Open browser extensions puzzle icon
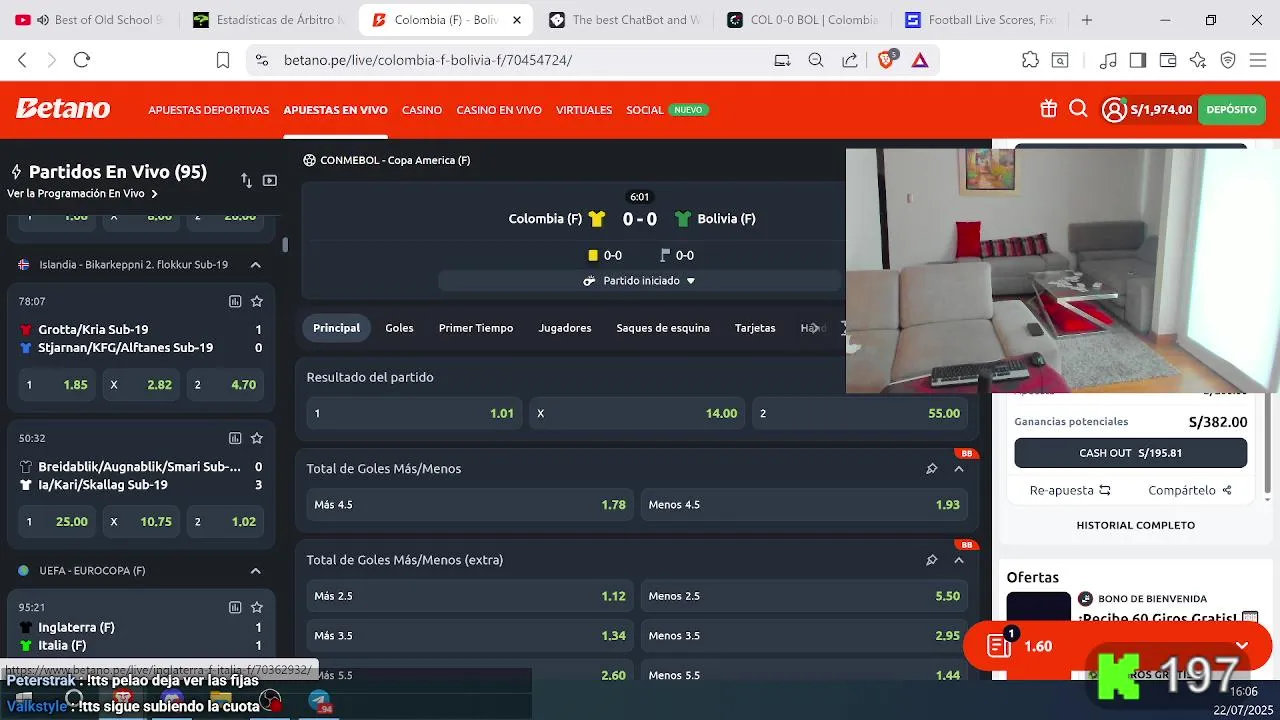The height and width of the screenshot is (720, 1280). [x=1030, y=60]
